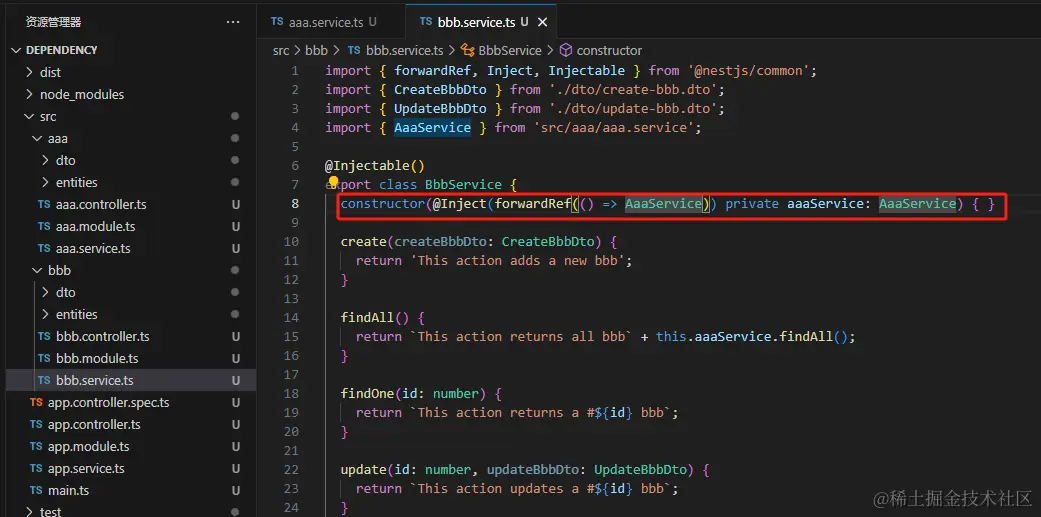Click the src breadcrumb segment
The image size is (1041, 517).
tap(281, 50)
